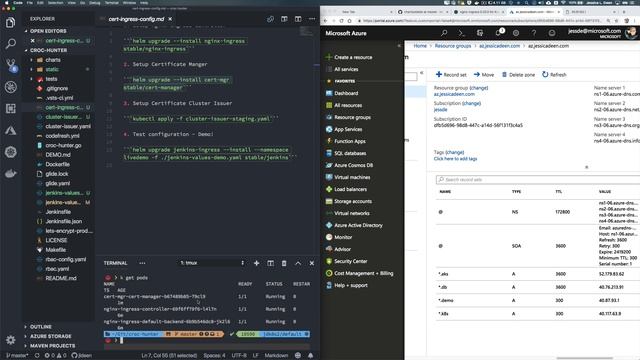Click the Search record sets field
The height and width of the screenshot is (360, 640).
click(538, 180)
